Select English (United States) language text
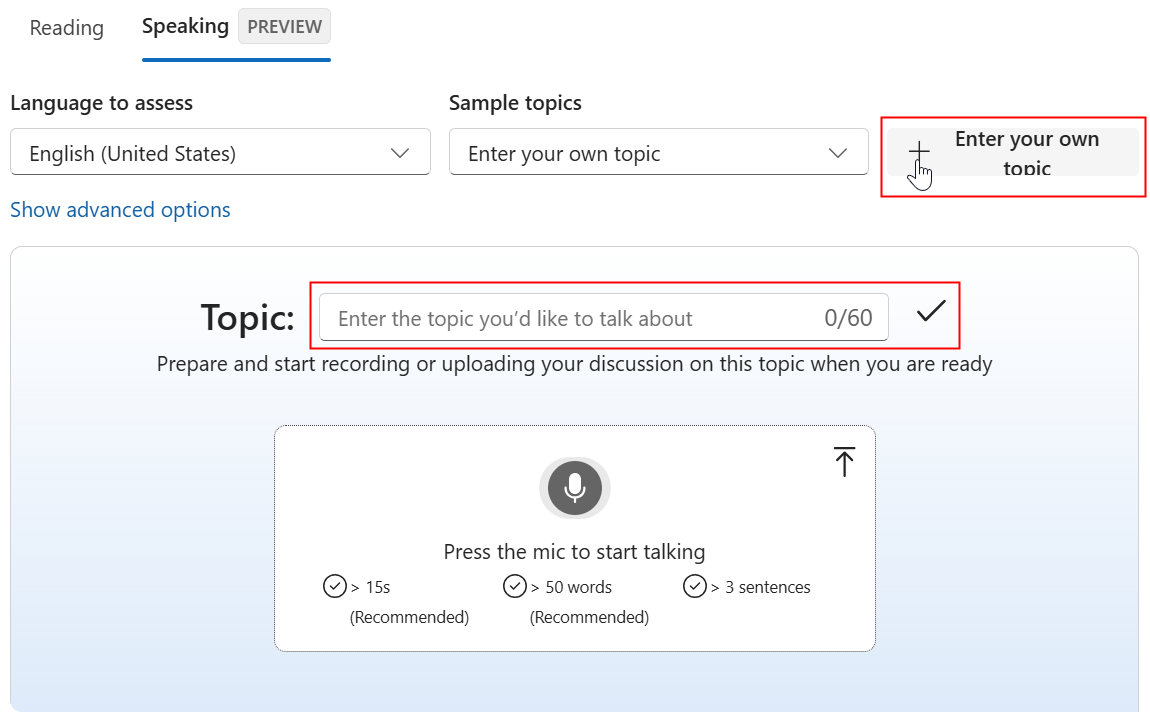 tap(133, 154)
